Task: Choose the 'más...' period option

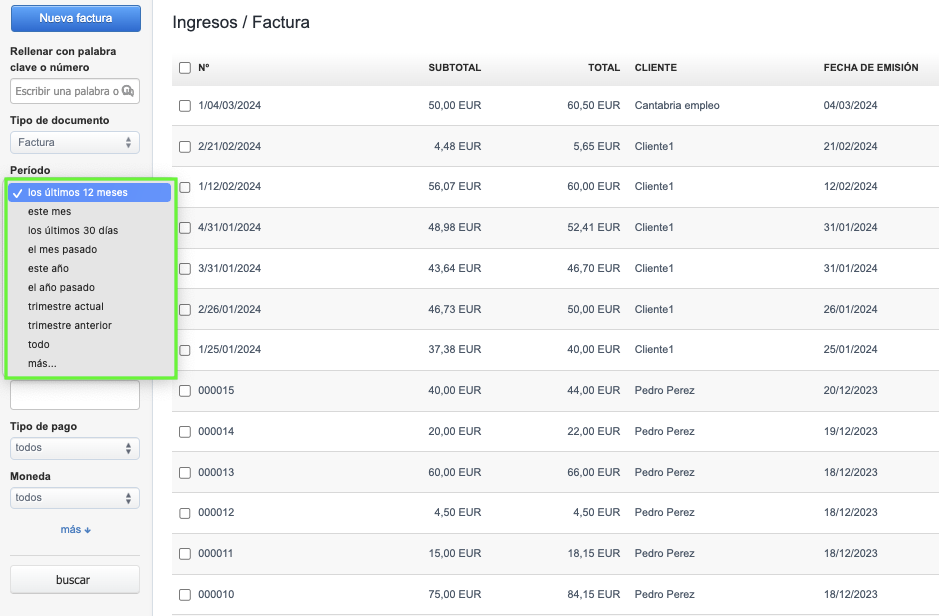Action: [42, 364]
